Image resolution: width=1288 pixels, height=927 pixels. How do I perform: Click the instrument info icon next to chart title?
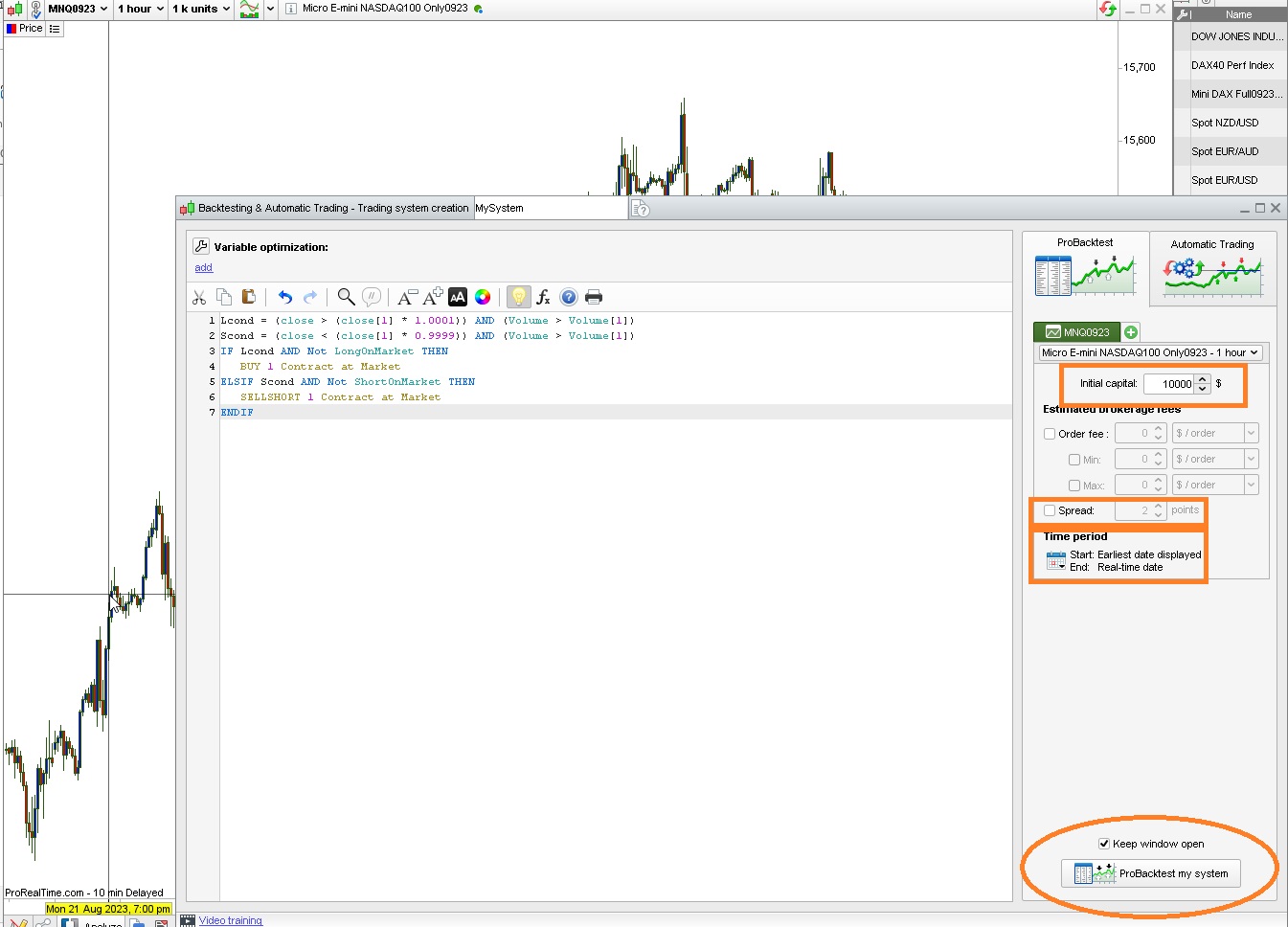click(291, 9)
